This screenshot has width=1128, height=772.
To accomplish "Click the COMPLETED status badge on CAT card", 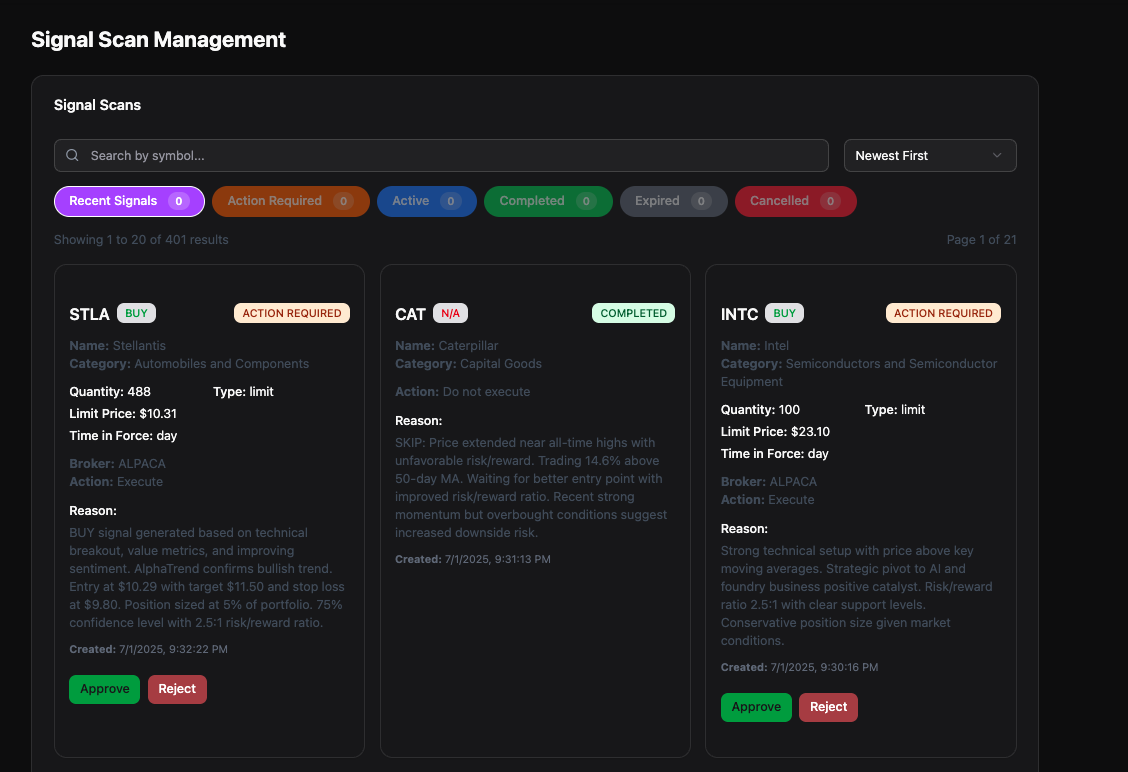I will 633,312.
